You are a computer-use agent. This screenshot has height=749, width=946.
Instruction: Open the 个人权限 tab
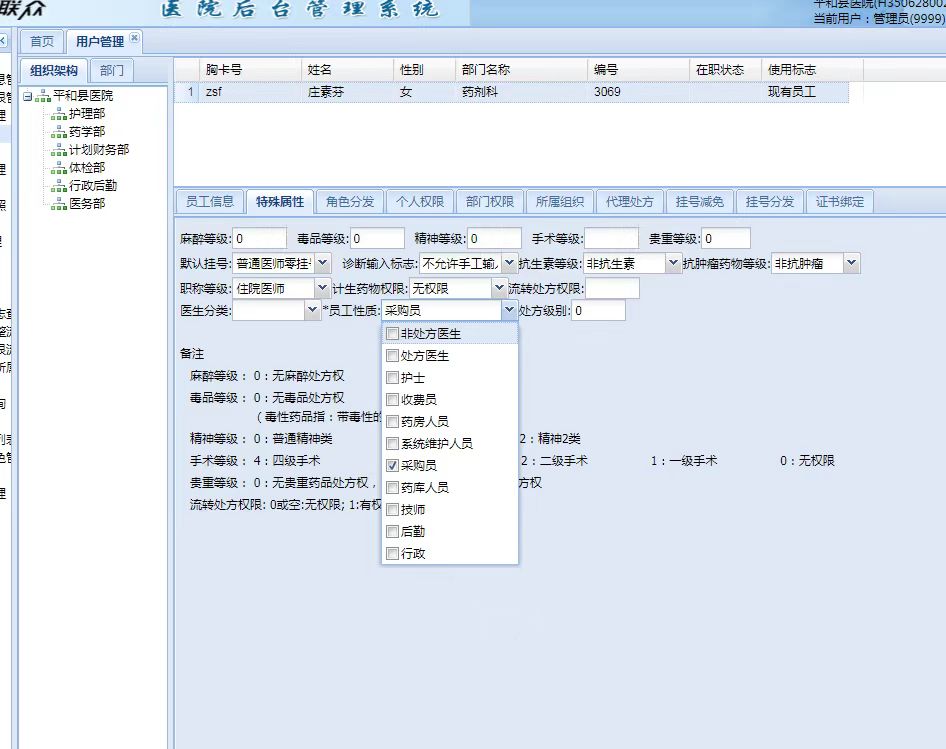[x=420, y=202]
